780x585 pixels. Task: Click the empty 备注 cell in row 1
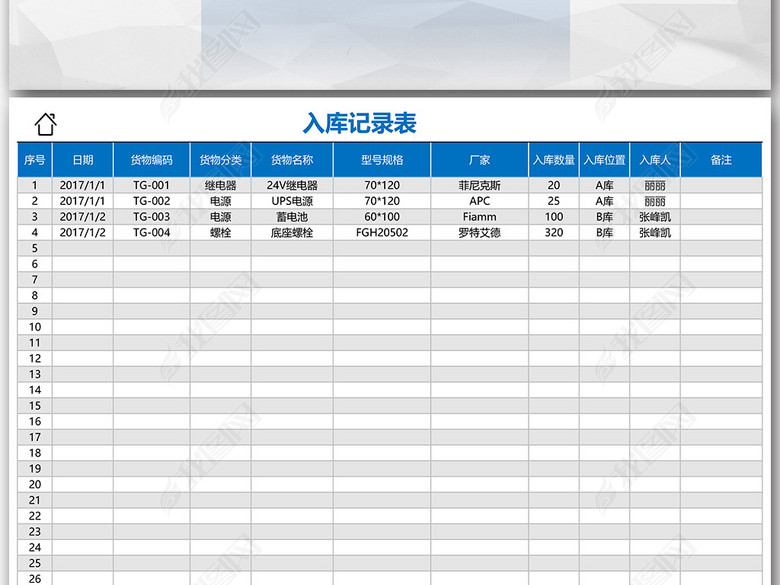click(721, 186)
